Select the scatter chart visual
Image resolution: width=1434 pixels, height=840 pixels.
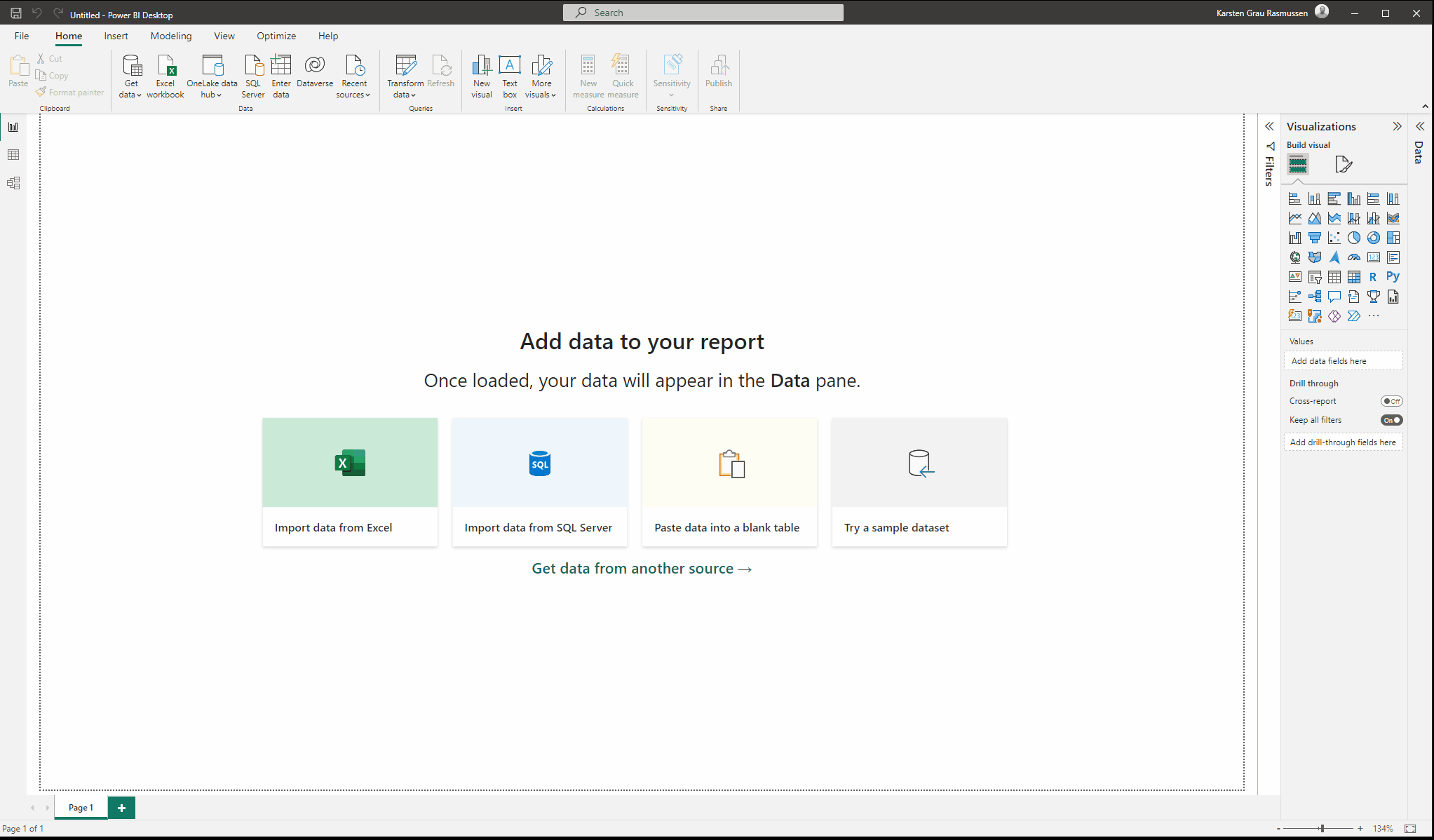pyautogui.click(x=1334, y=238)
